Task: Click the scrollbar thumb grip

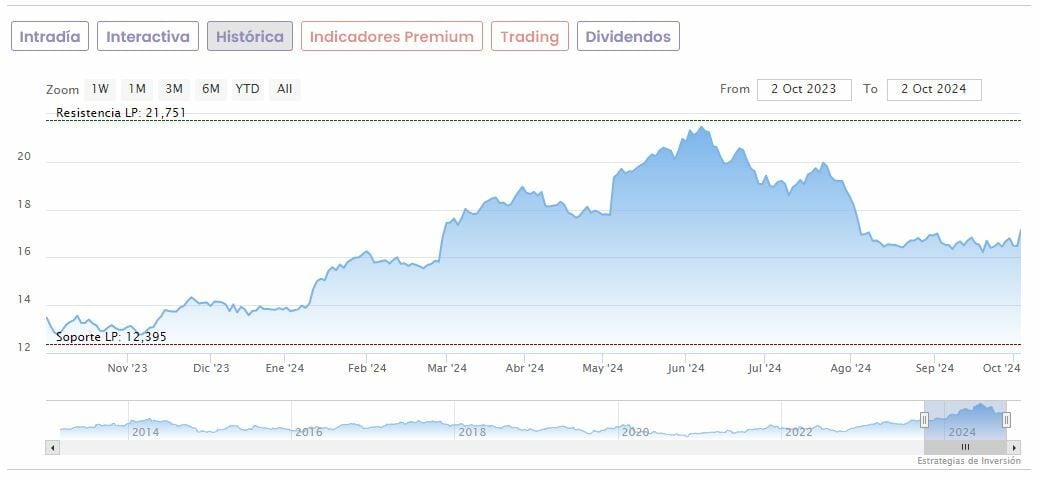Action: [965, 447]
